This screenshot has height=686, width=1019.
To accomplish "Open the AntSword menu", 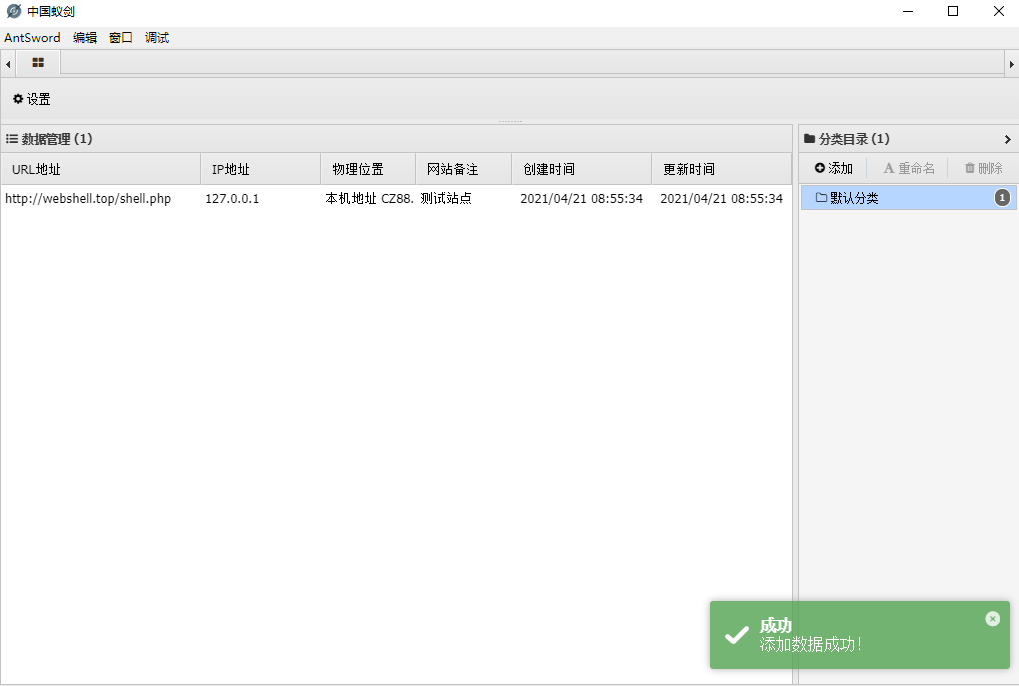I will coord(32,38).
